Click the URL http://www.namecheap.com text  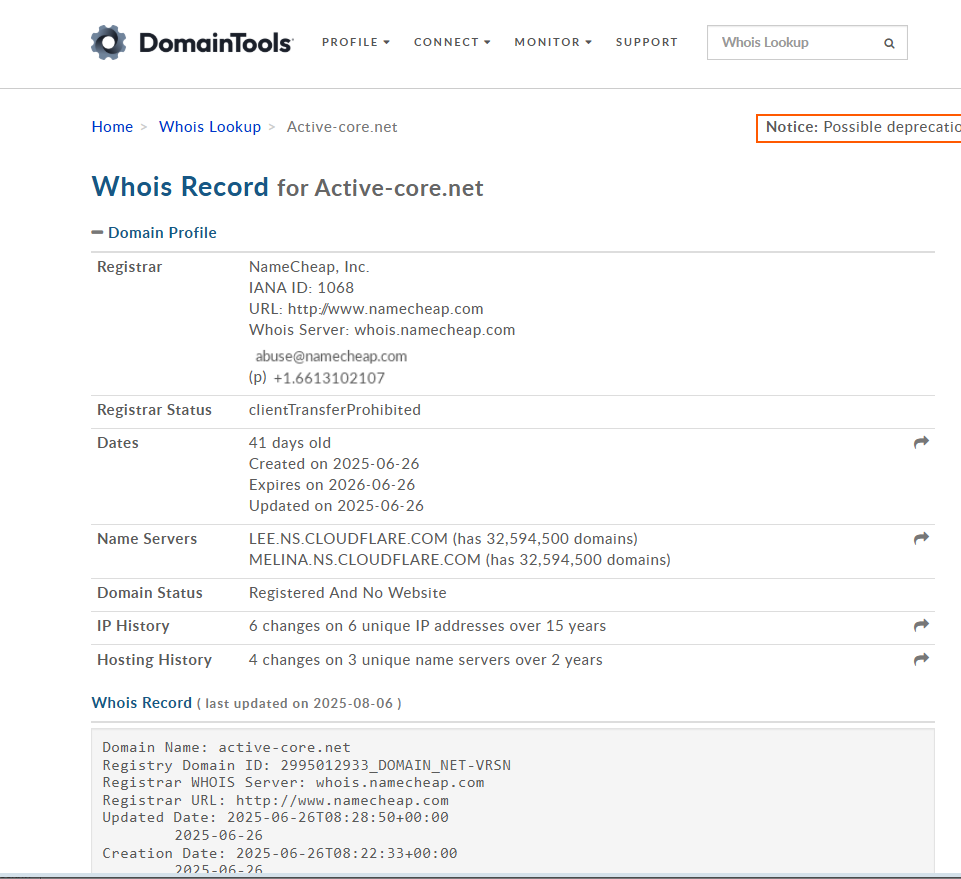366,308
